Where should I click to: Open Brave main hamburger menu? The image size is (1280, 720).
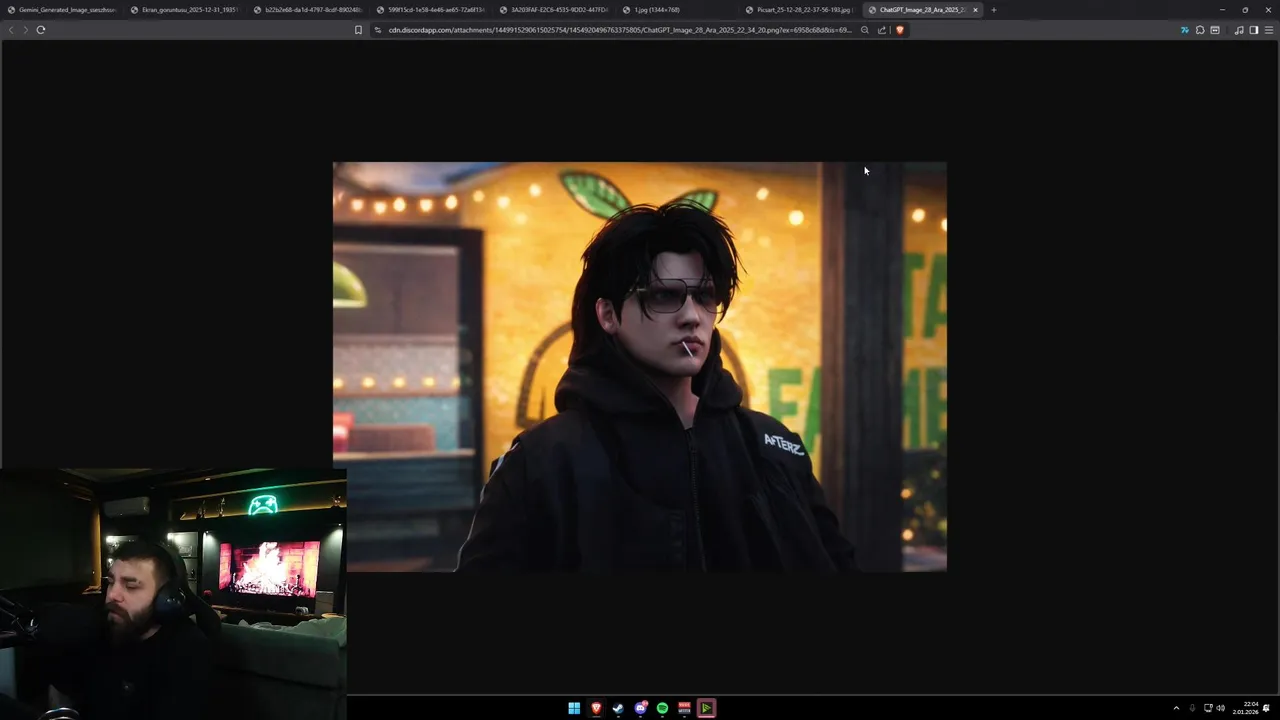[x=1269, y=30]
